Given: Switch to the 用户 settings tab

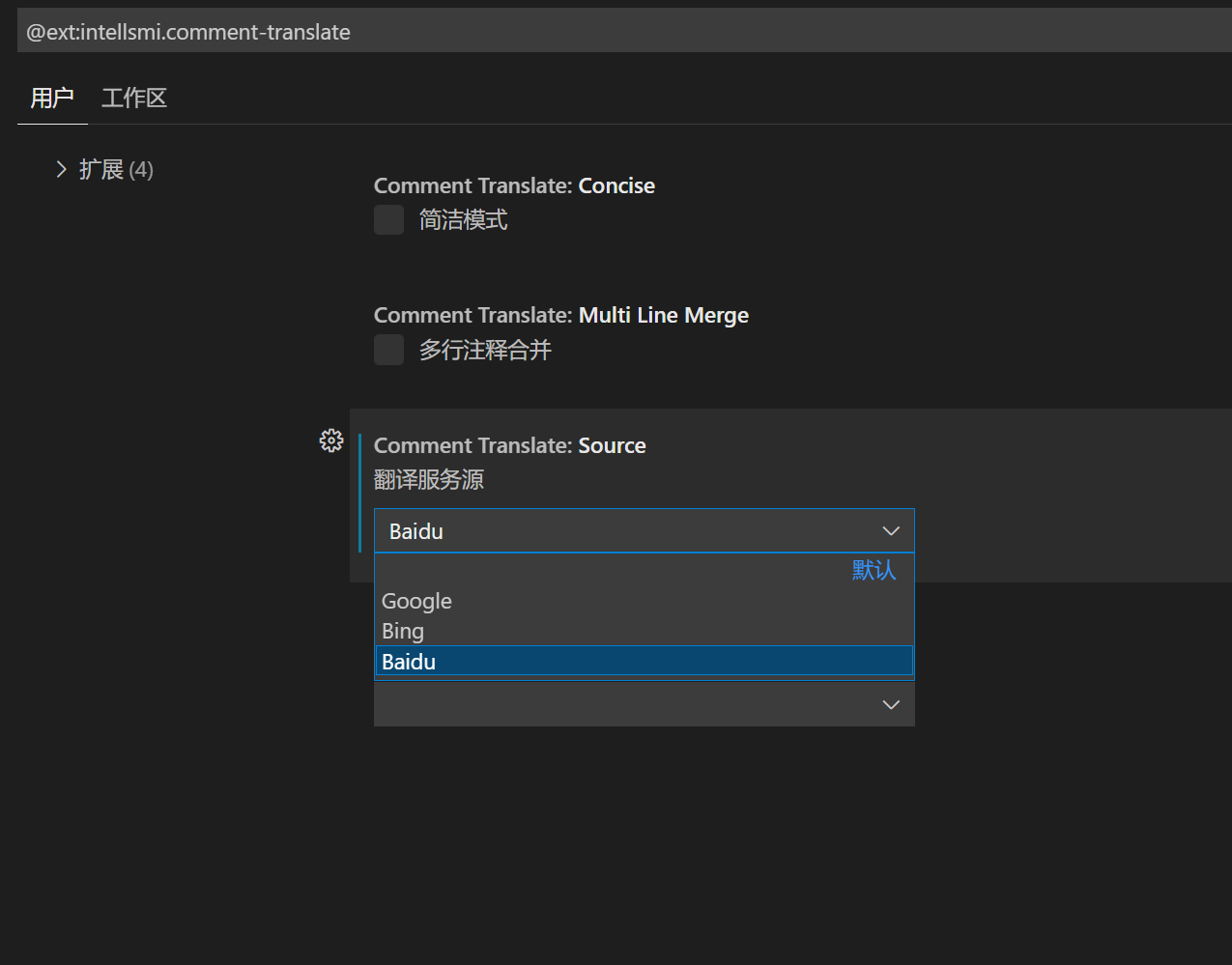Looking at the screenshot, I should coord(52,98).
